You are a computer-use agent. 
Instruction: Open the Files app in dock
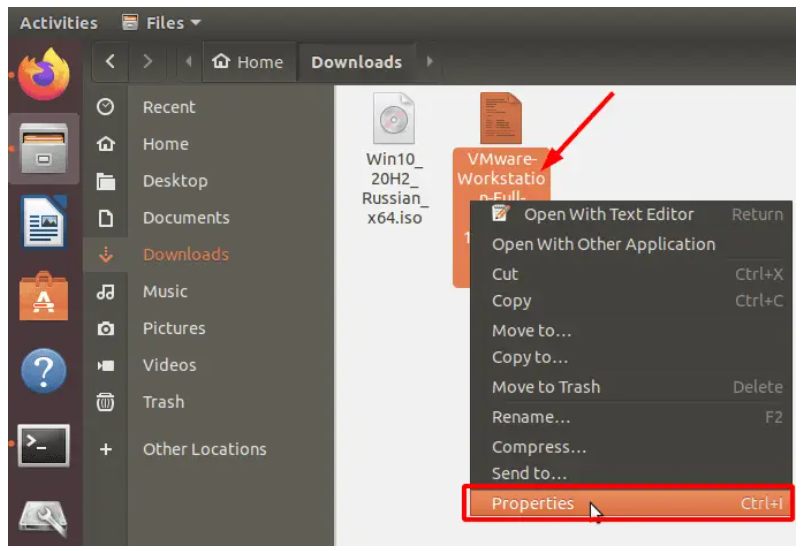[x=44, y=149]
